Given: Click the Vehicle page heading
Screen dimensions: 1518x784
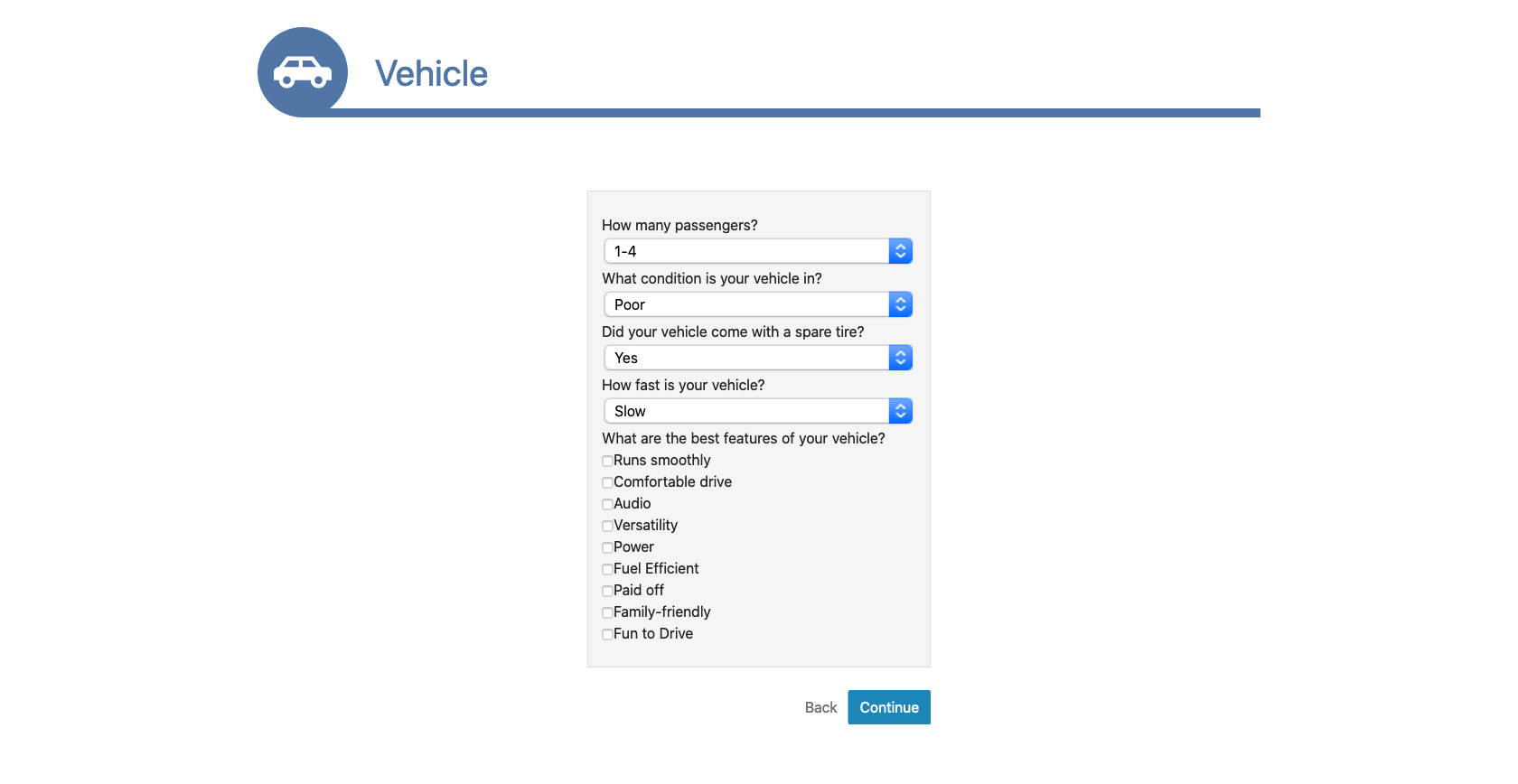Looking at the screenshot, I should tap(431, 74).
